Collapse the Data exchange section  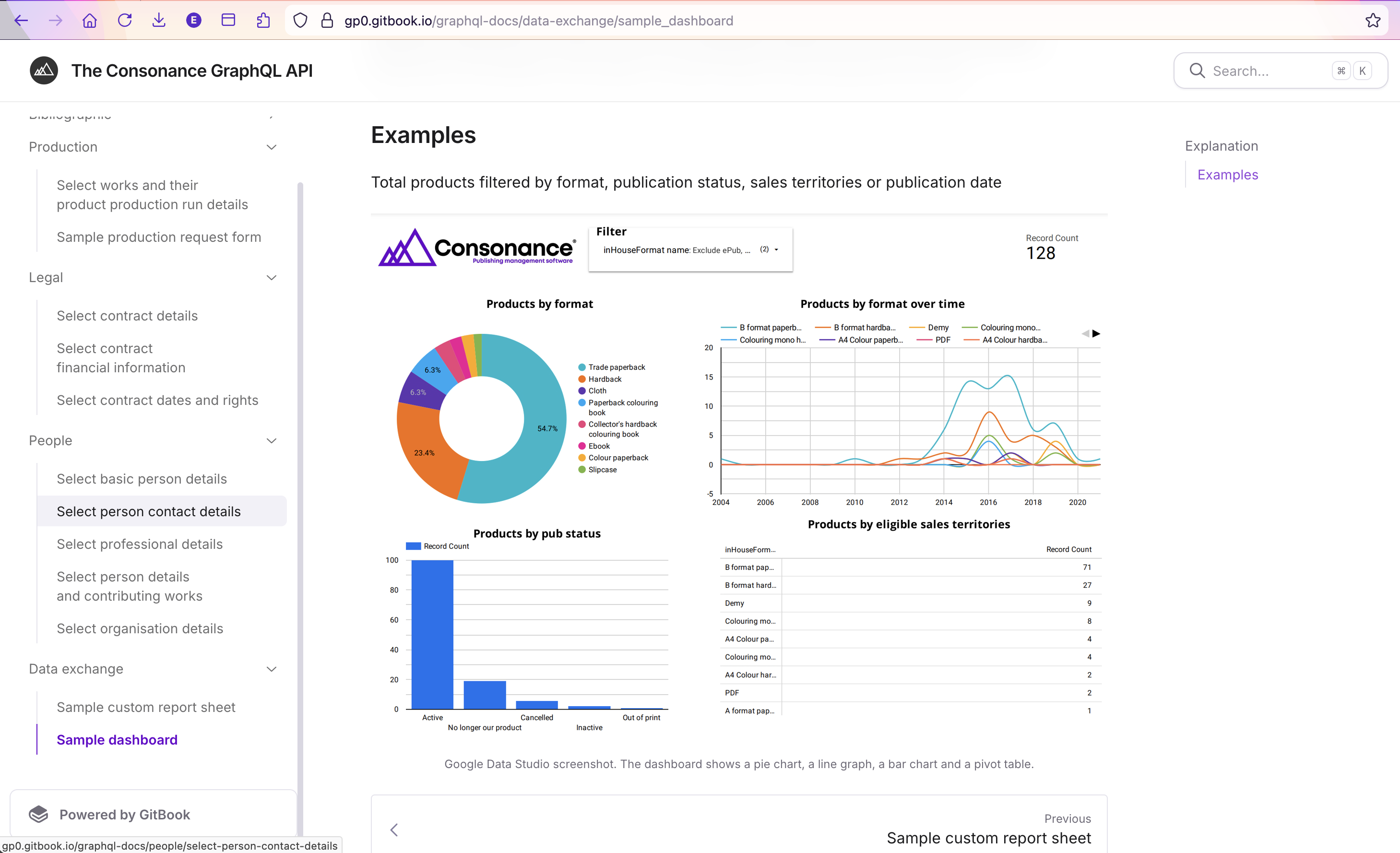point(272,669)
